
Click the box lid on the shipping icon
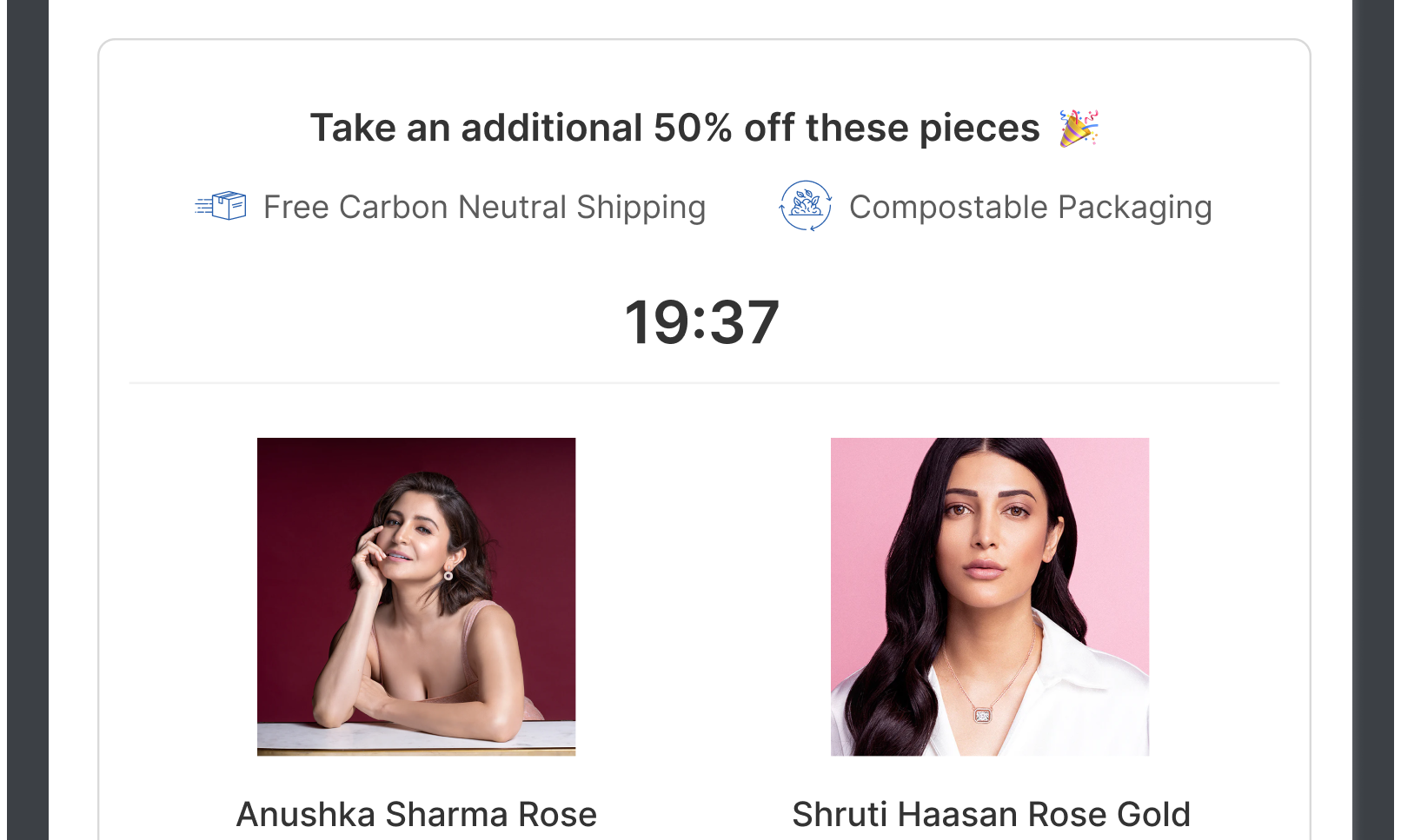228,196
